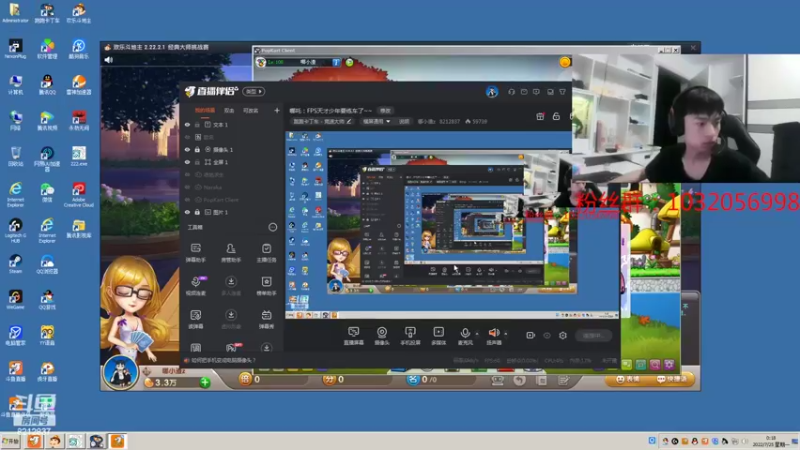Start recording with the camera record icon
Screen dimensions: 800x450
pyautogui.click(x=531, y=335)
